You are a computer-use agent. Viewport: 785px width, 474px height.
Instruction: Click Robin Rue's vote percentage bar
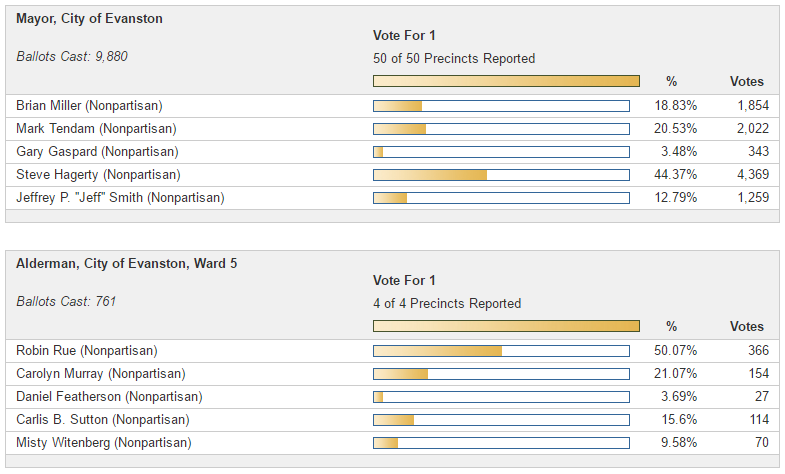pos(501,351)
